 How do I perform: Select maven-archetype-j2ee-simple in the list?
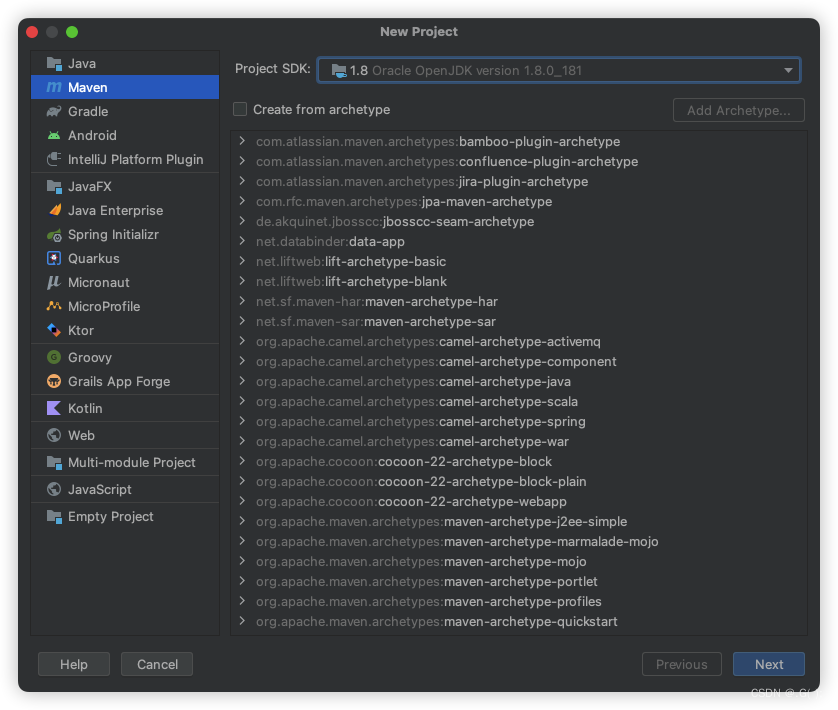(x=441, y=521)
